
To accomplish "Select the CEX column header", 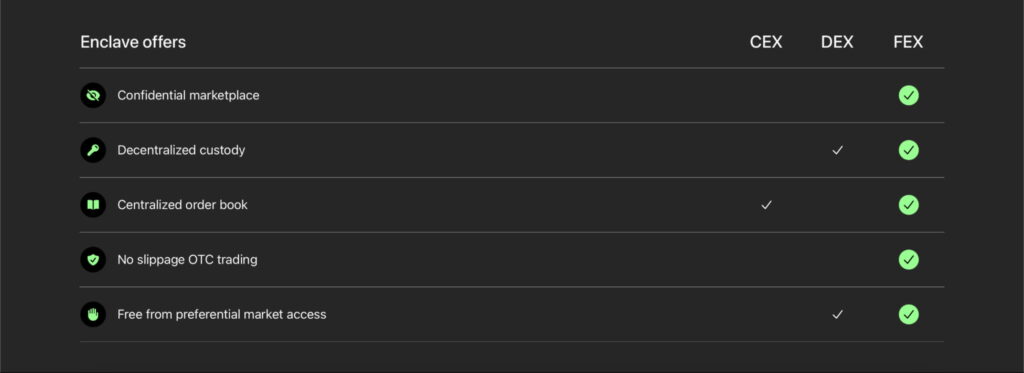I will point(766,42).
